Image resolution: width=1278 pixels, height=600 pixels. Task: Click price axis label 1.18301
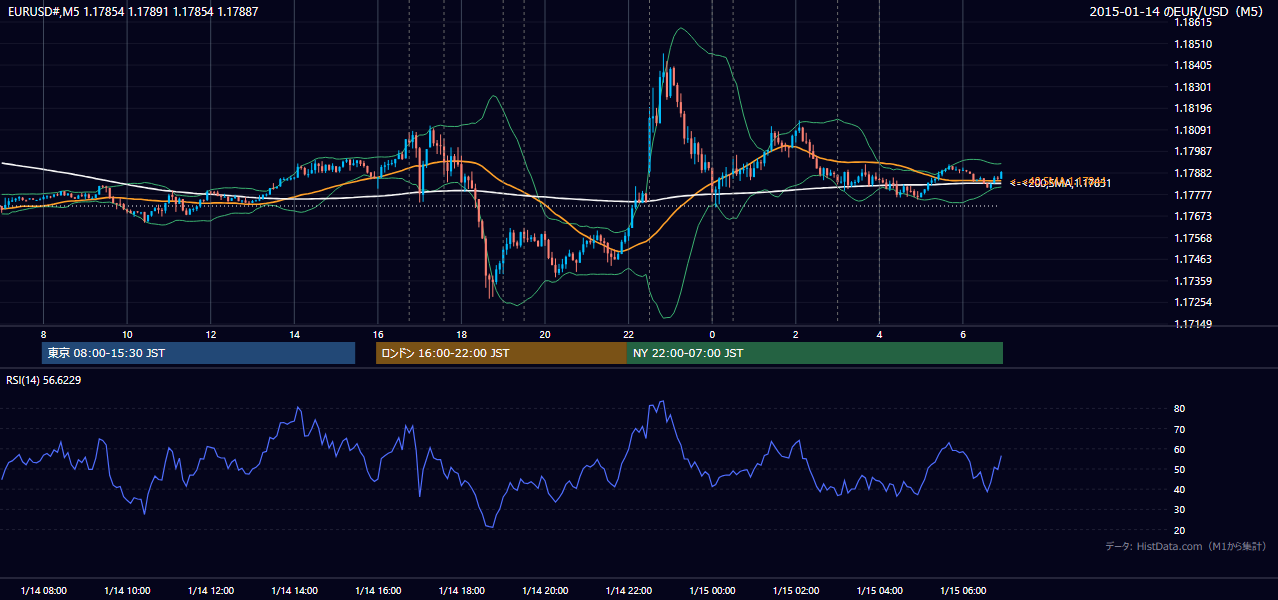(1194, 87)
